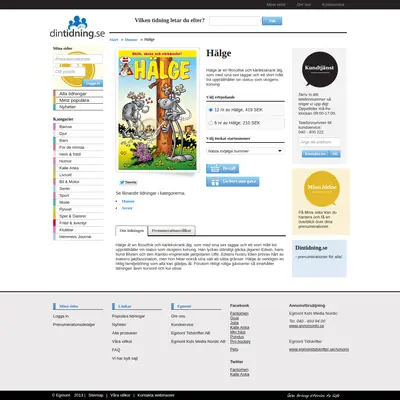Open the Nästa möjliga nummer dropdown

(x=245, y=151)
